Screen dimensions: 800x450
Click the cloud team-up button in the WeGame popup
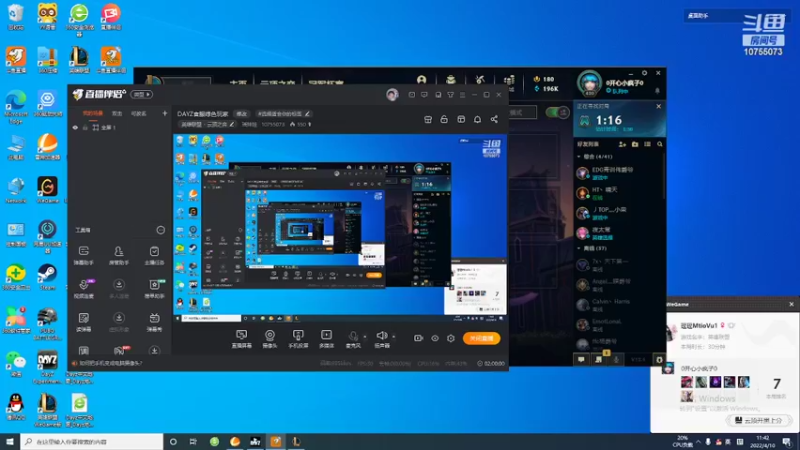pyautogui.click(x=759, y=420)
